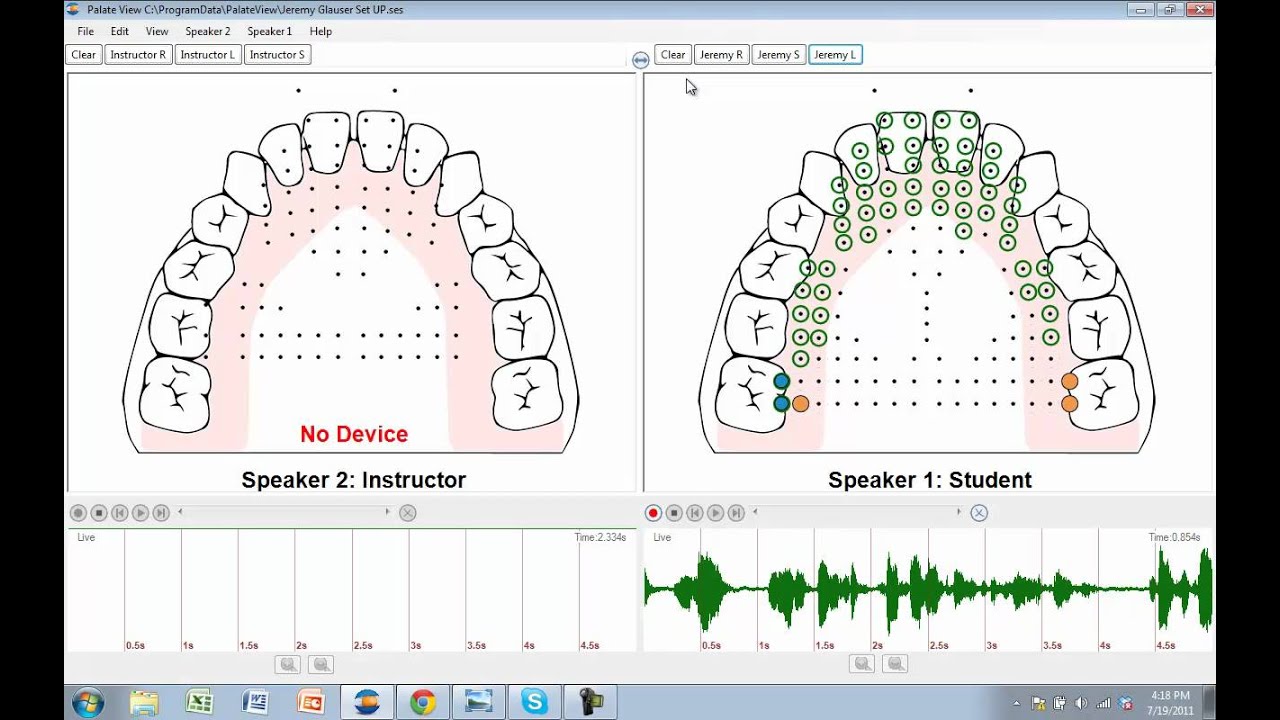Viewport: 1280px width, 720px height.
Task: Play the Student recording
Action: coord(716,513)
